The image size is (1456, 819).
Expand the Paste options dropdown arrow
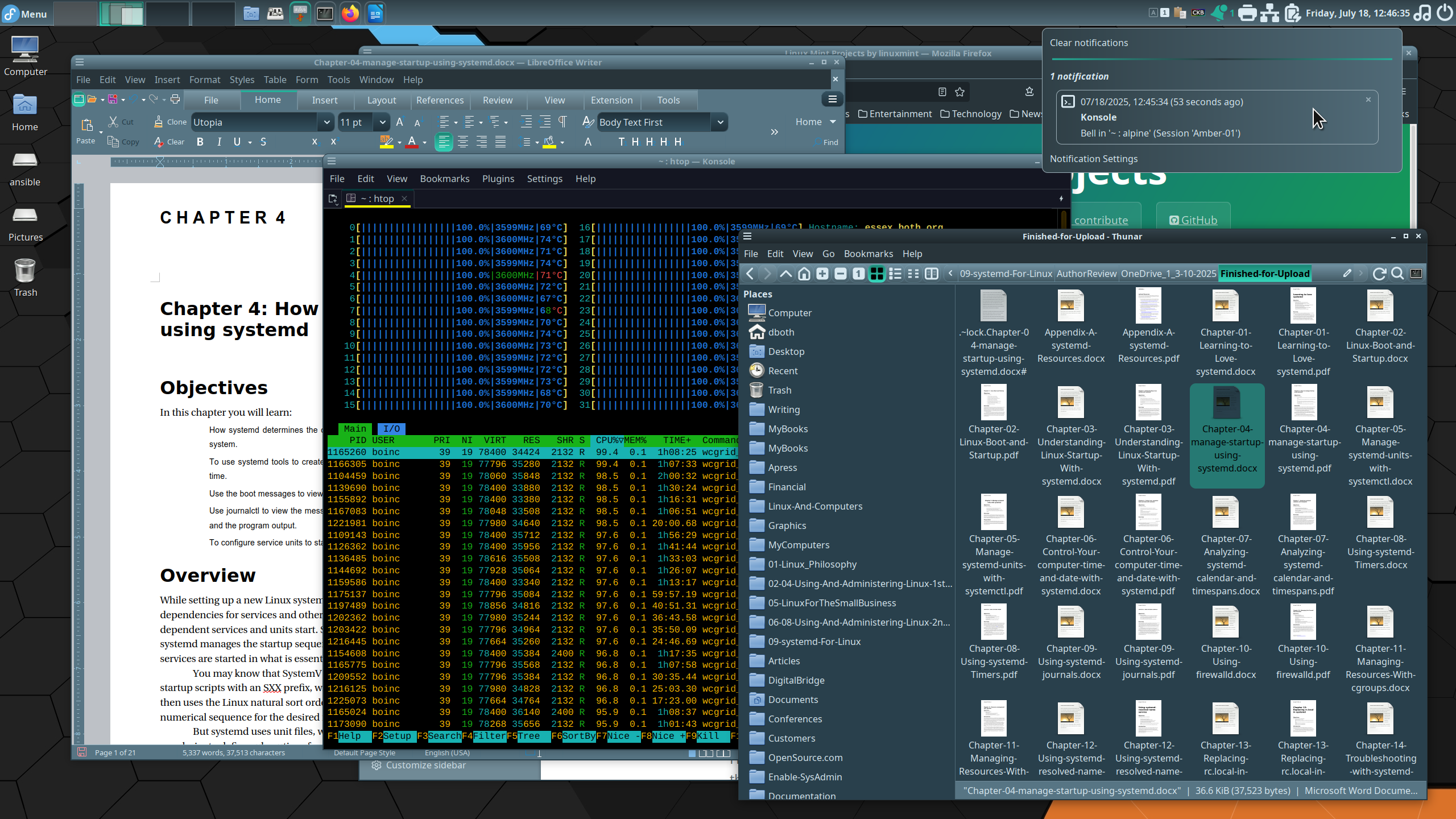click(101, 132)
